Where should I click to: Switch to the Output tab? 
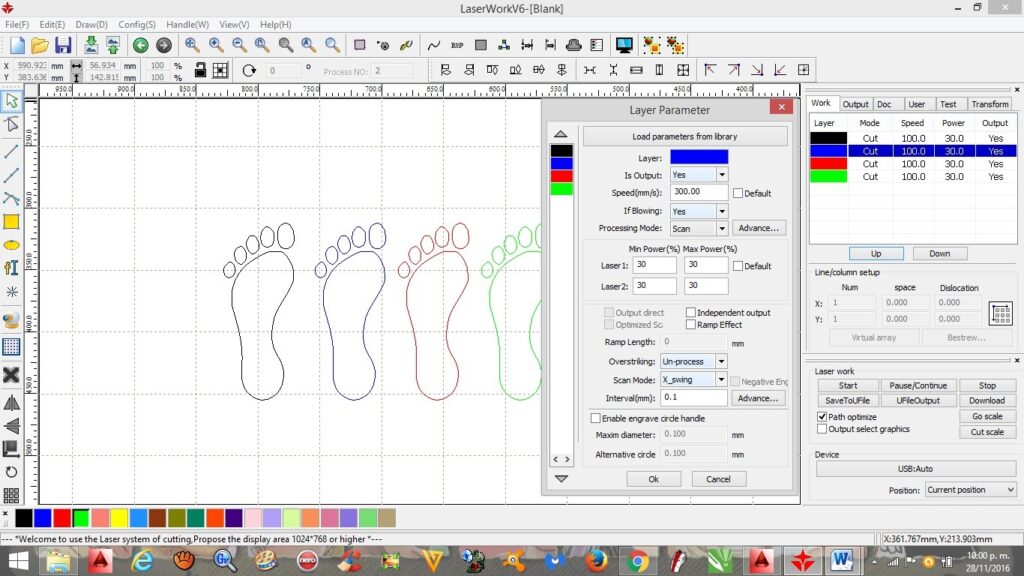click(x=855, y=104)
